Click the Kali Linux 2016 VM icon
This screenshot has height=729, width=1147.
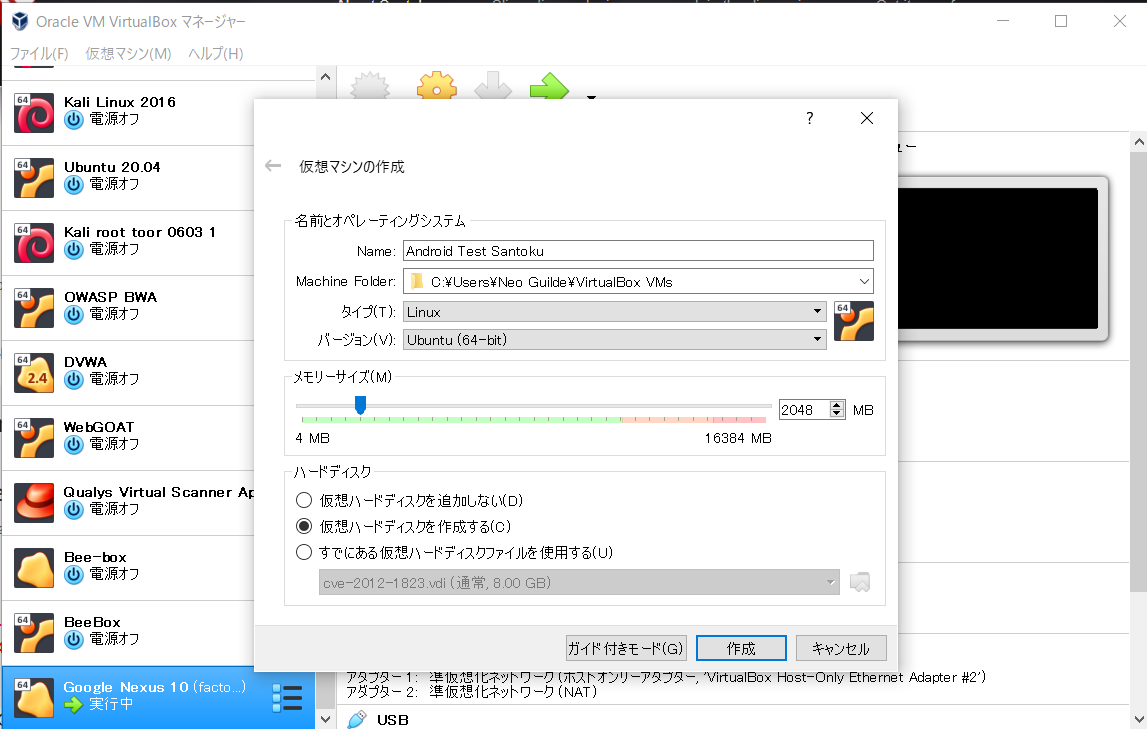click(x=34, y=113)
